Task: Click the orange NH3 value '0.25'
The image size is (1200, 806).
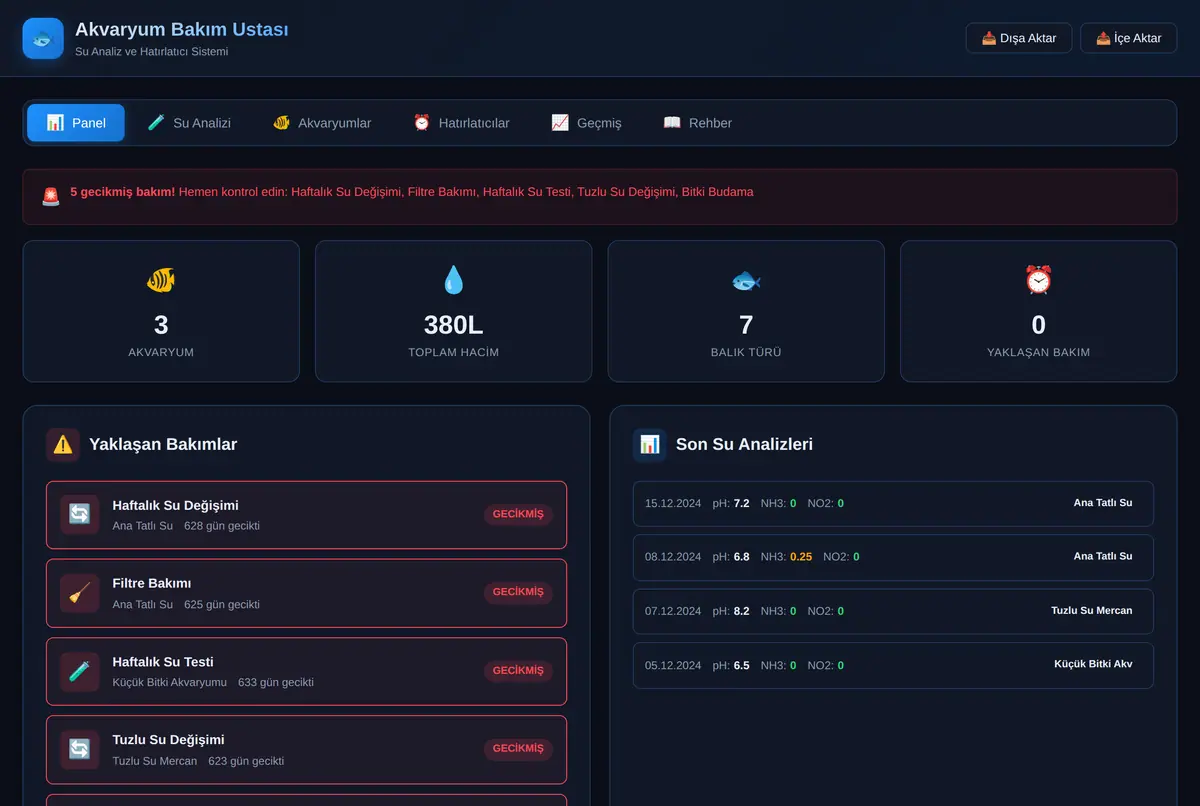Action: point(801,557)
